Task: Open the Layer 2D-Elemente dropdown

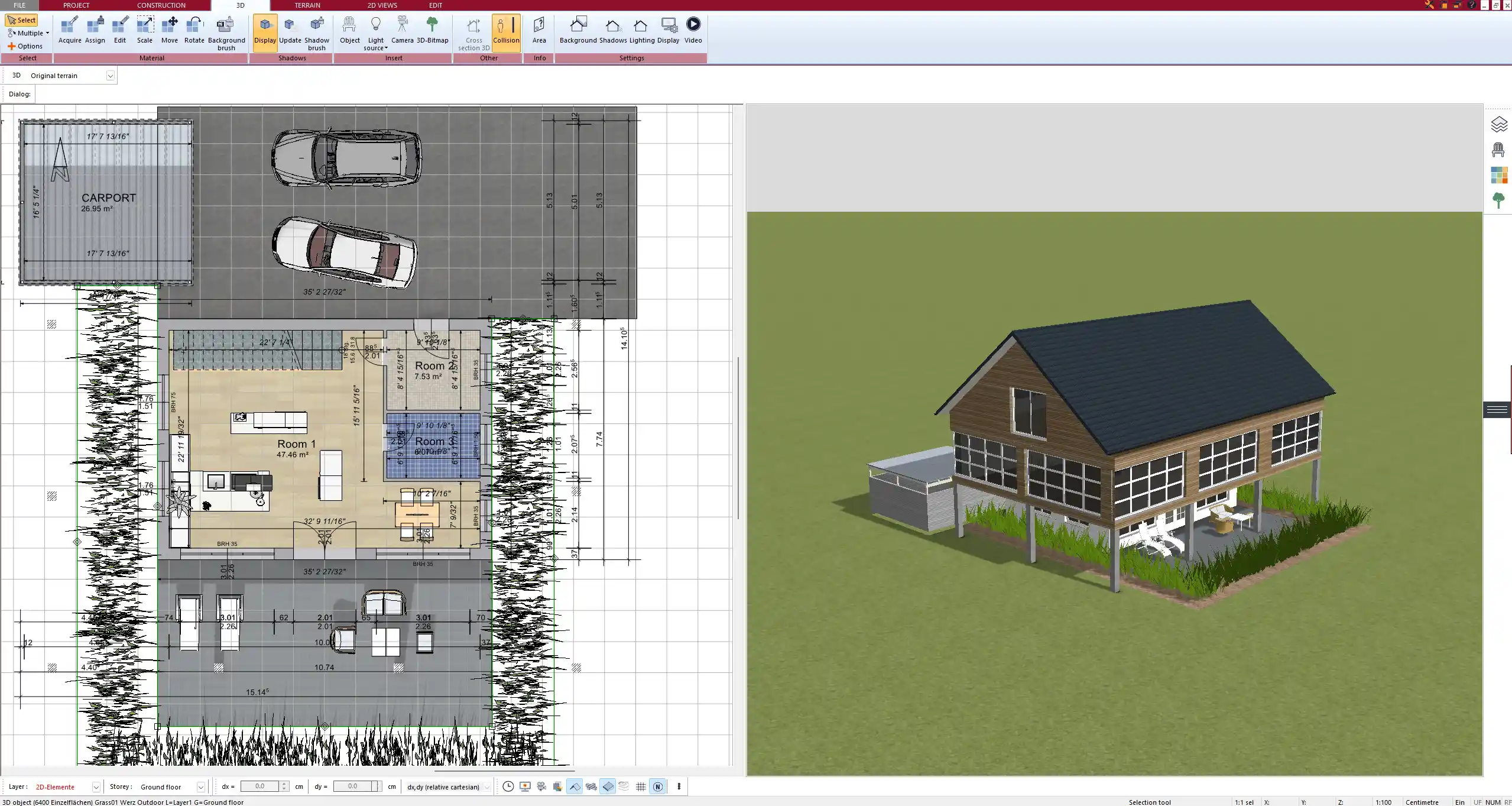Action: (96, 787)
